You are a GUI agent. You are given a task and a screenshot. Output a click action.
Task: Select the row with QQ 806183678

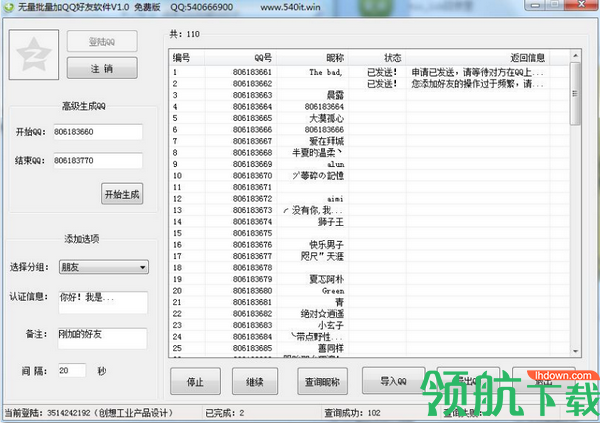tap(369, 268)
